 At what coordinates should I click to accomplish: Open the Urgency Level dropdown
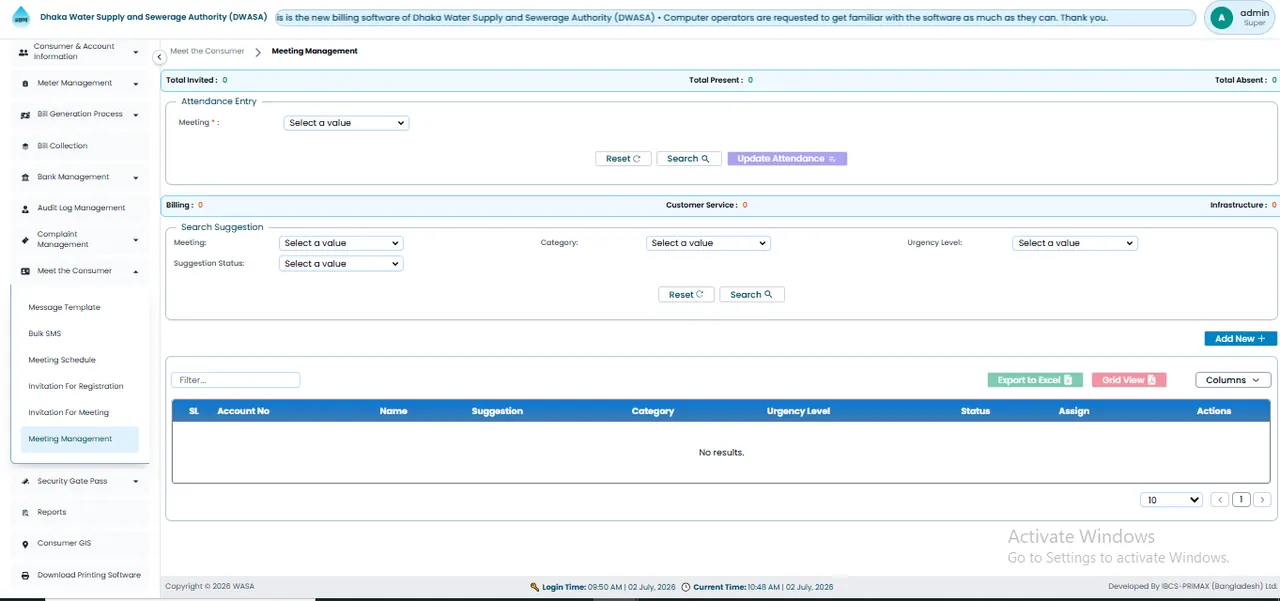click(1075, 243)
